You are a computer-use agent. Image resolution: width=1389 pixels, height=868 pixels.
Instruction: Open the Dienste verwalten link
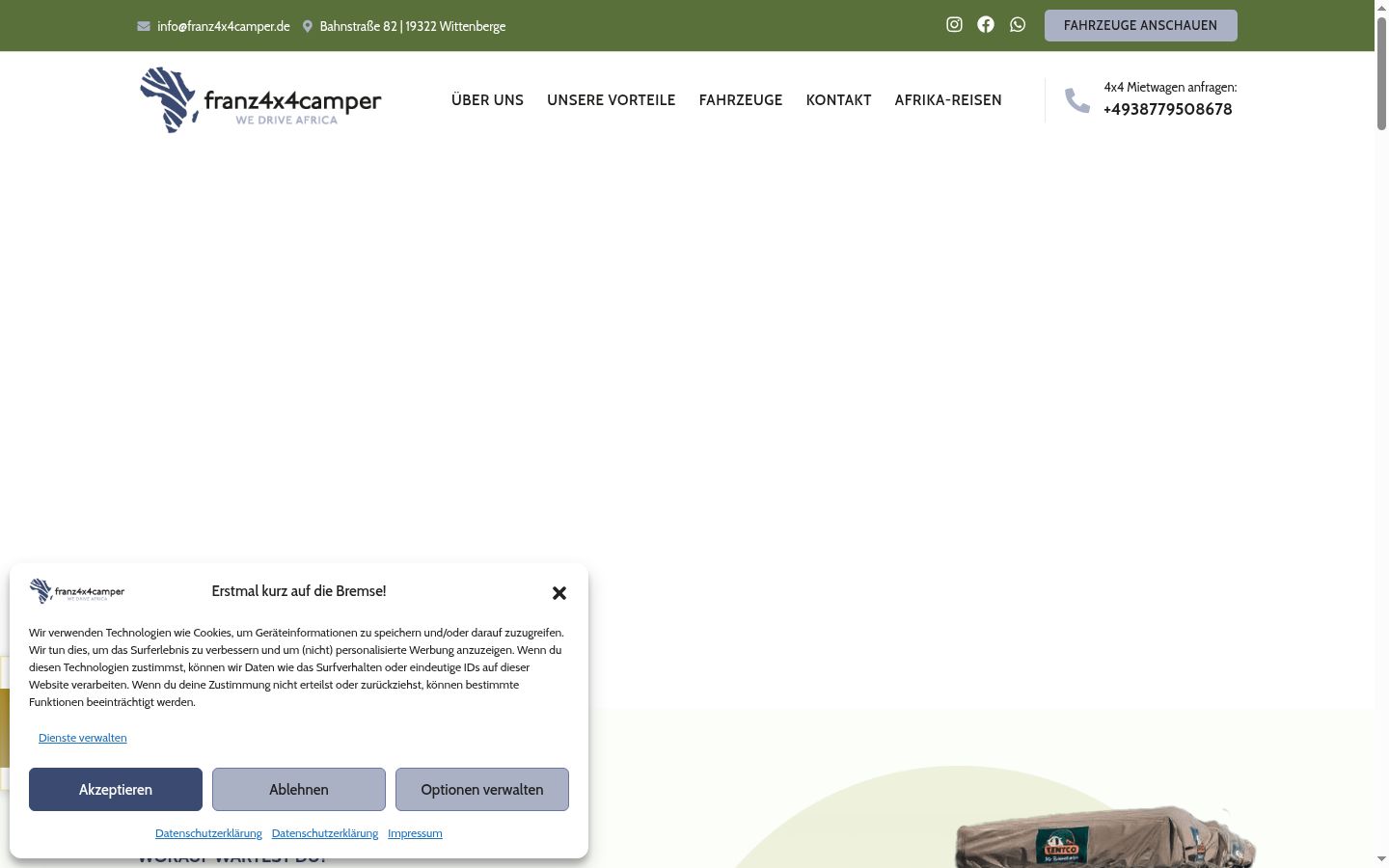click(83, 738)
